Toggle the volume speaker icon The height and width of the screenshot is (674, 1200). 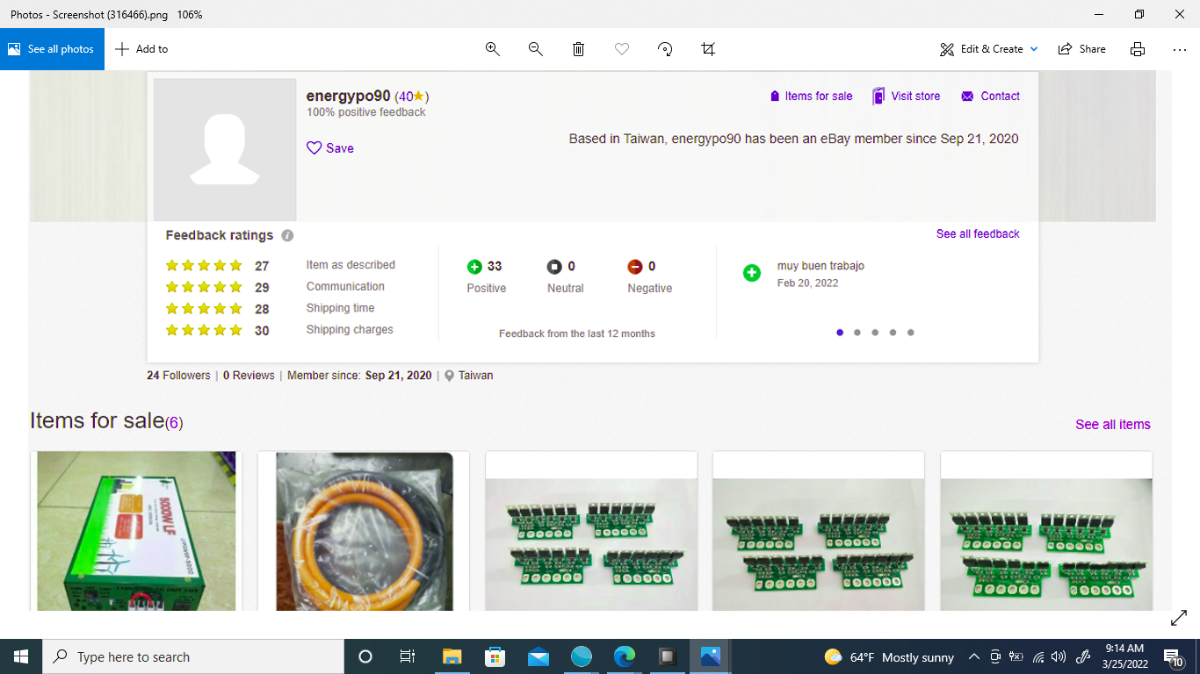coord(1059,657)
